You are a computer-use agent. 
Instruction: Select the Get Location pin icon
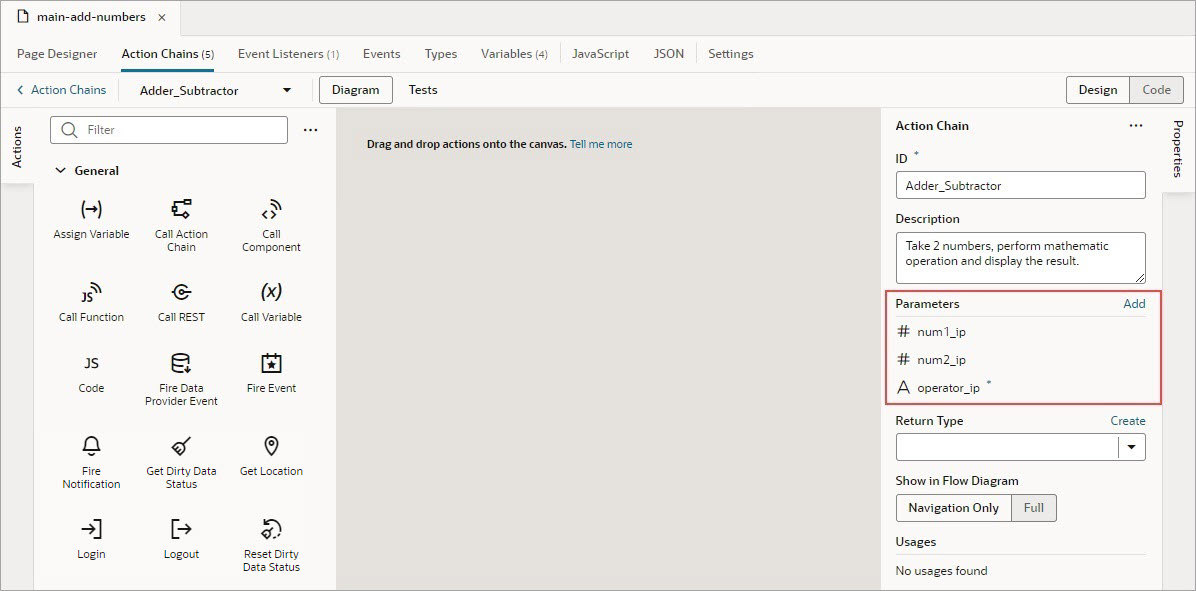[x=271, y=446]
